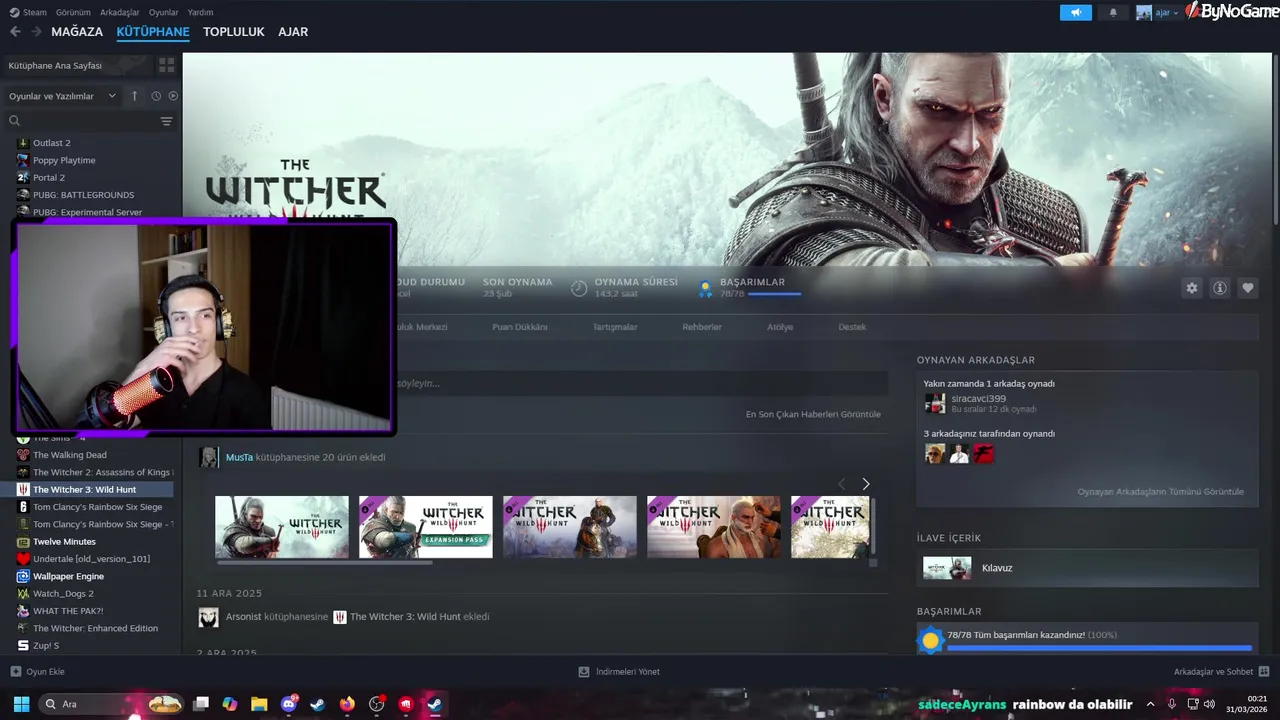Click the Windows taskbar Ara search box
1280x720 pixels.
click(x=110, y=704)
